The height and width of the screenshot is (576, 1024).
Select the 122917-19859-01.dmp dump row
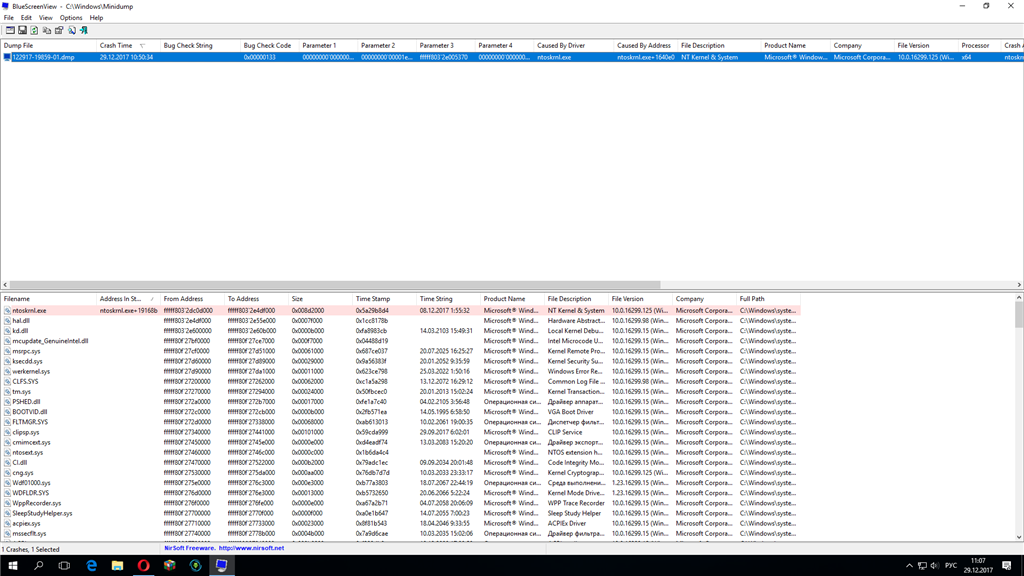512,57
